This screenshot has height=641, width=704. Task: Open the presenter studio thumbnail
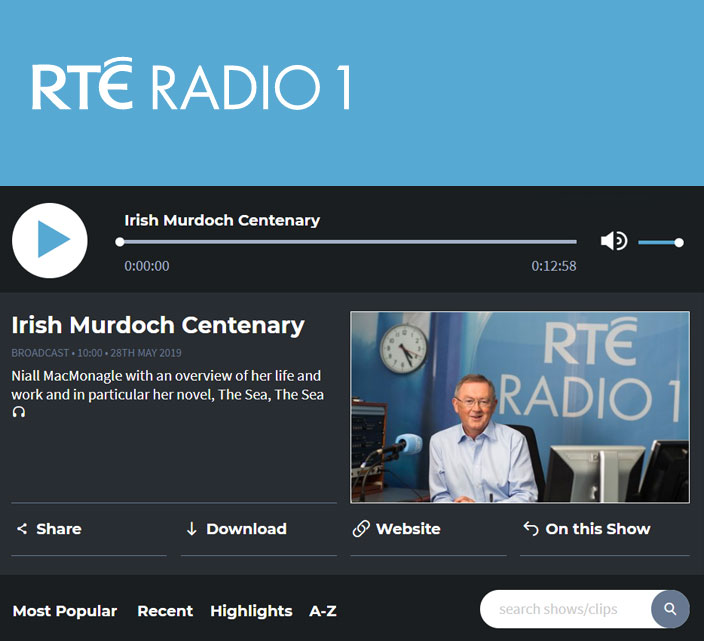520,407
